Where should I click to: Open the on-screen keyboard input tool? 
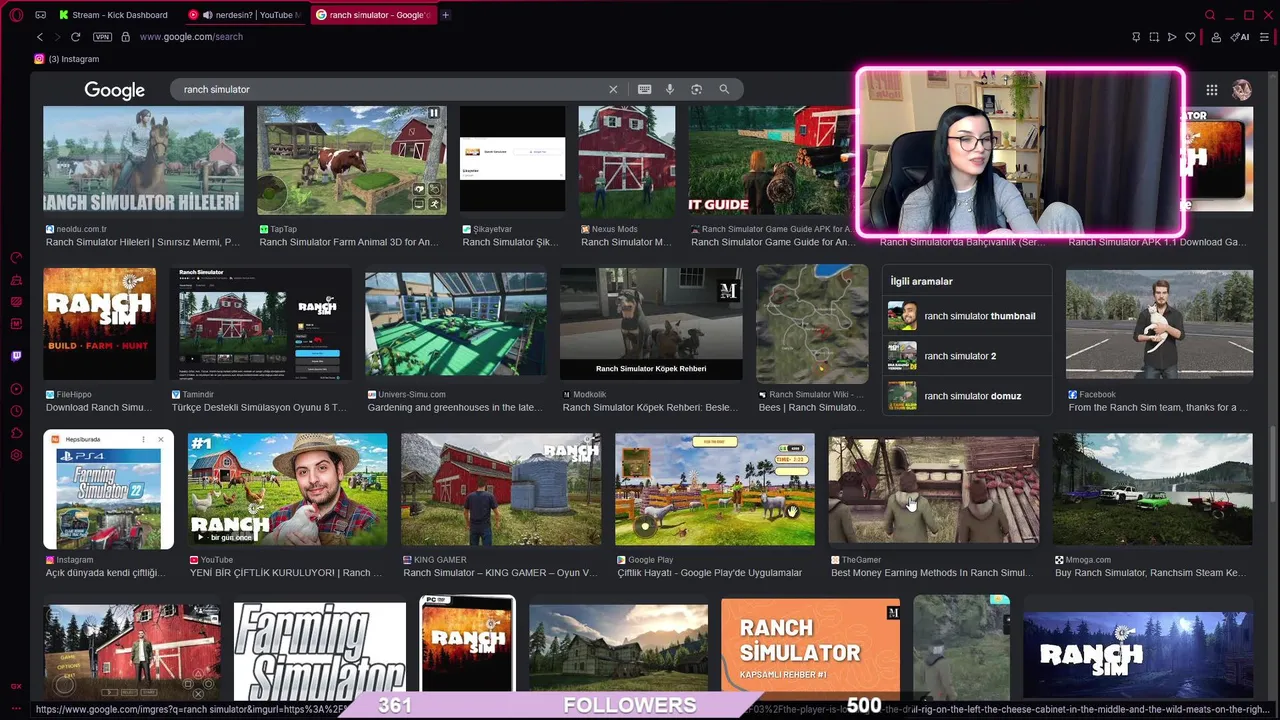tap(644, 89)
